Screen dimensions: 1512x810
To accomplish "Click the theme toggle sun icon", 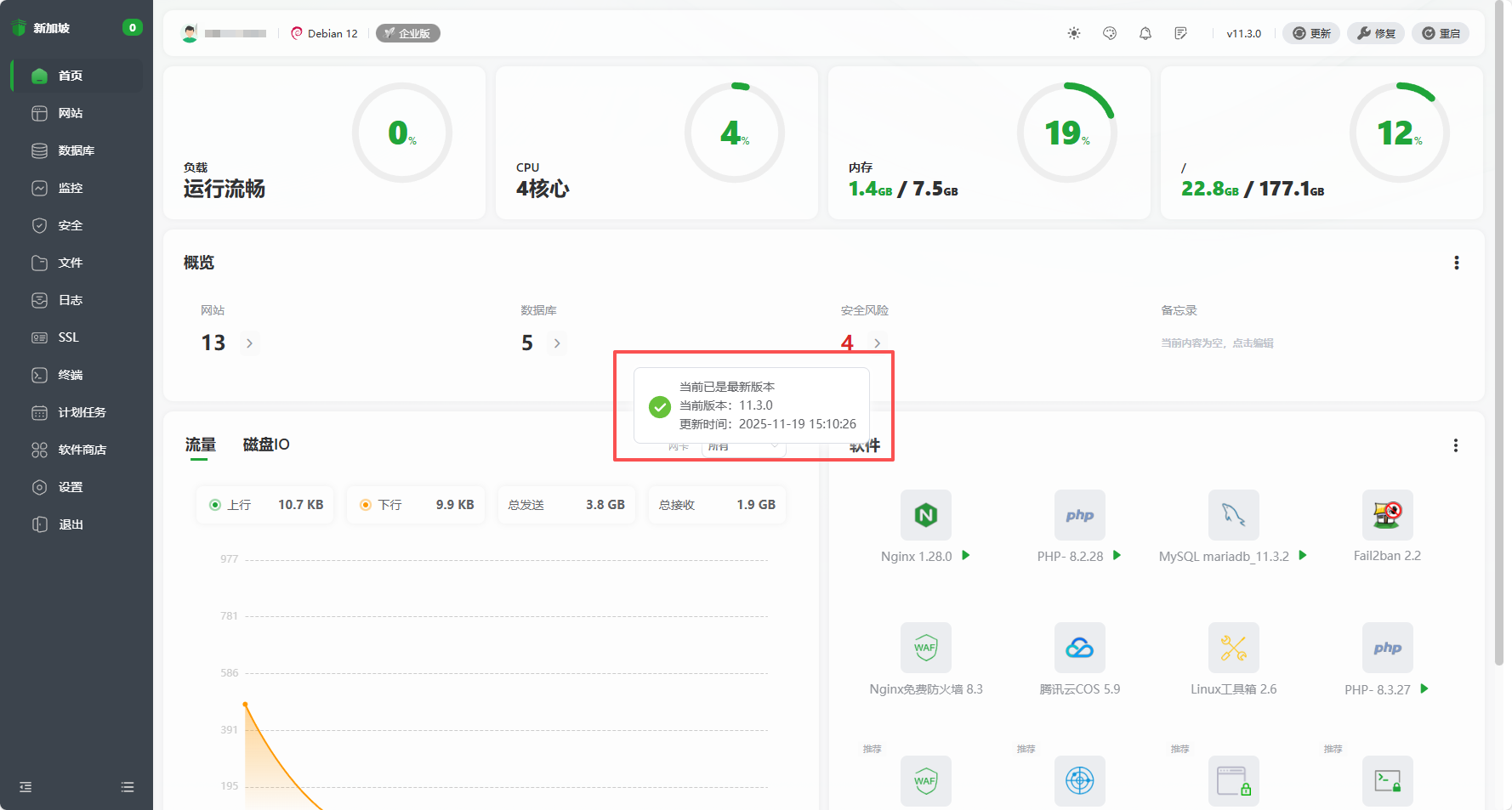I will (x=1074, y=33).
